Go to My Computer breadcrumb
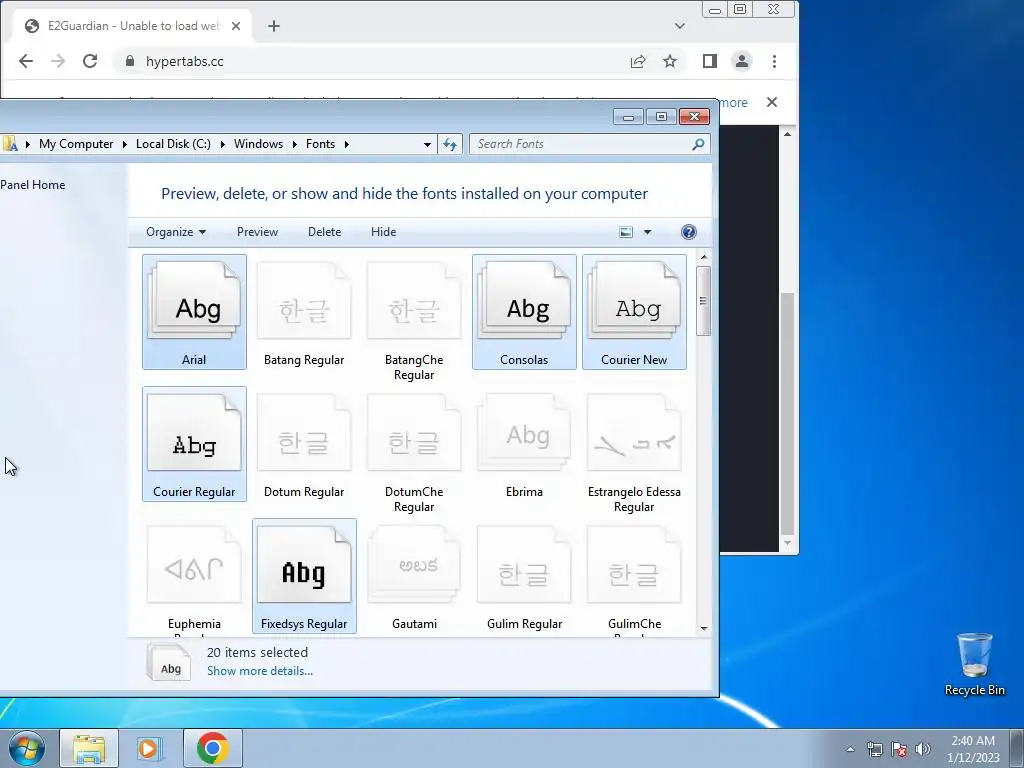The height and width of the screenshot is (768, 1024). pos(76,144)
